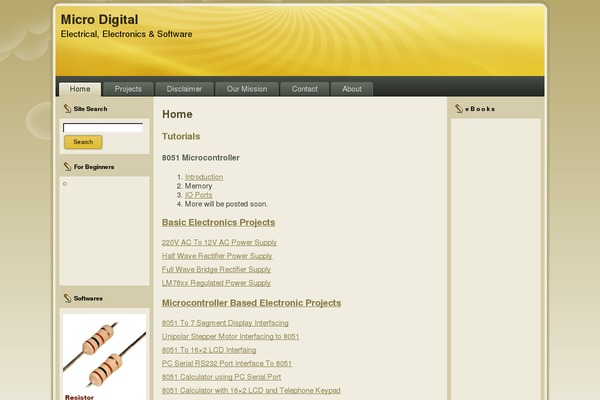600x400 pixels.
Task: Open 8051 Calculator using PC Serial Port
Action: (221, 377)
